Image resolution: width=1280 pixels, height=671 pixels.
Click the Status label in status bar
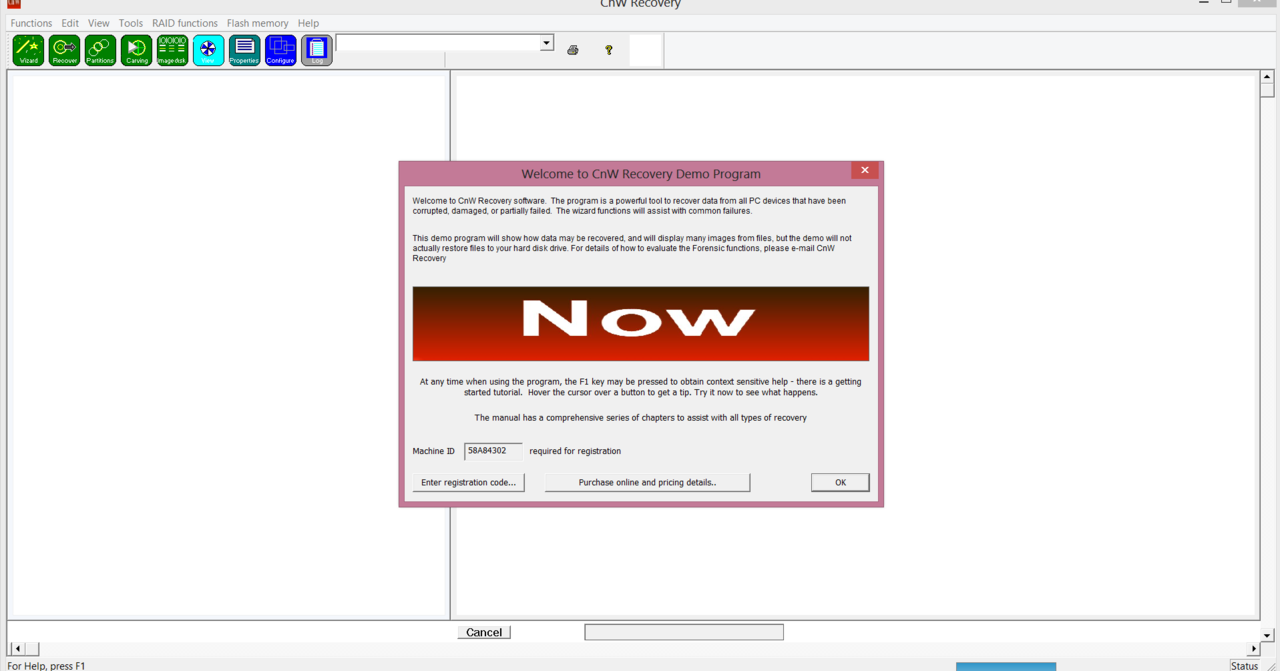pyautogui.click(x=1245, y=666)
